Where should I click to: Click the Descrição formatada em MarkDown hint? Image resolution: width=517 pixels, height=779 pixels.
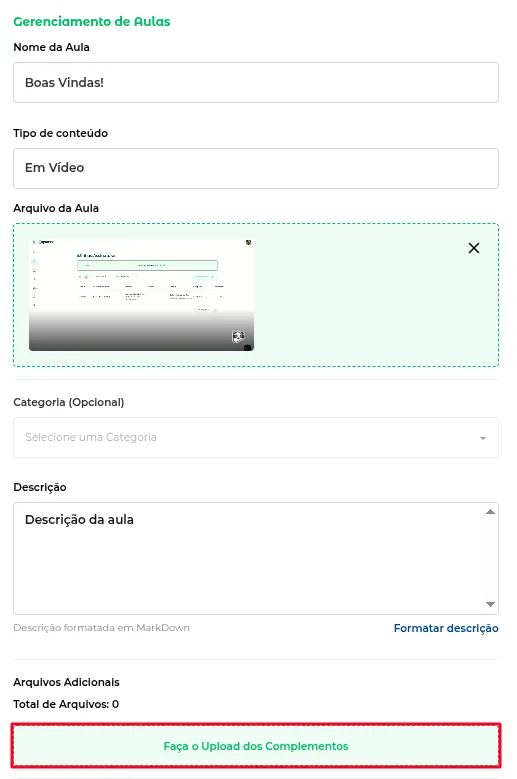click(101, 627)
